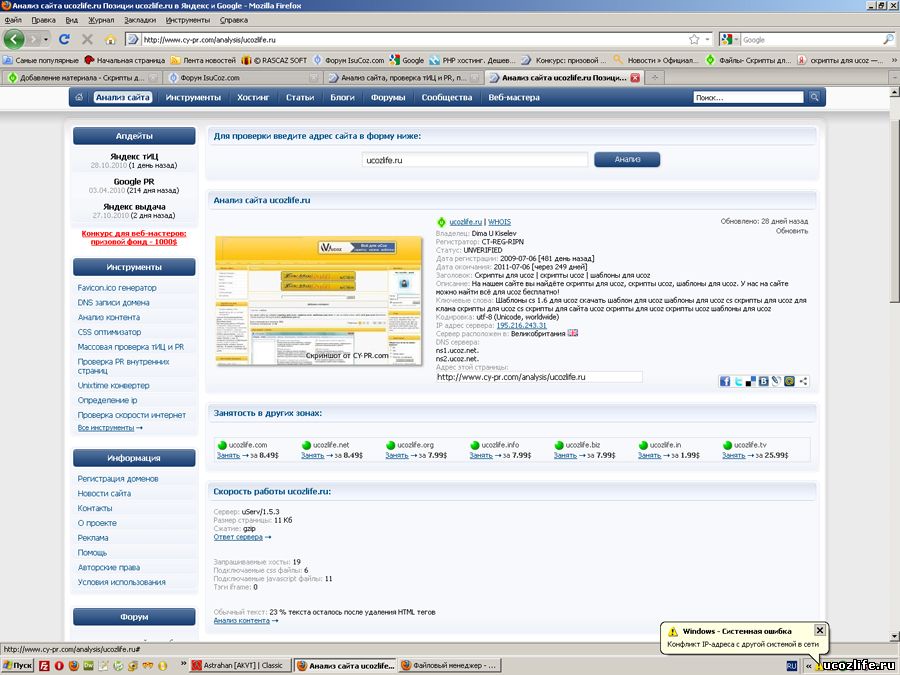Click the RU language indicator in tray
Screen dimensions: 900x675
[792, 666]
